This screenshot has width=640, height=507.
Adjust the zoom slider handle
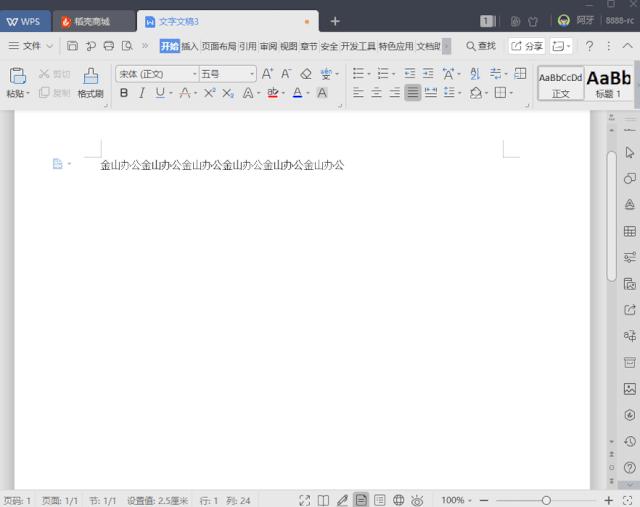click(x=546, y=500)
